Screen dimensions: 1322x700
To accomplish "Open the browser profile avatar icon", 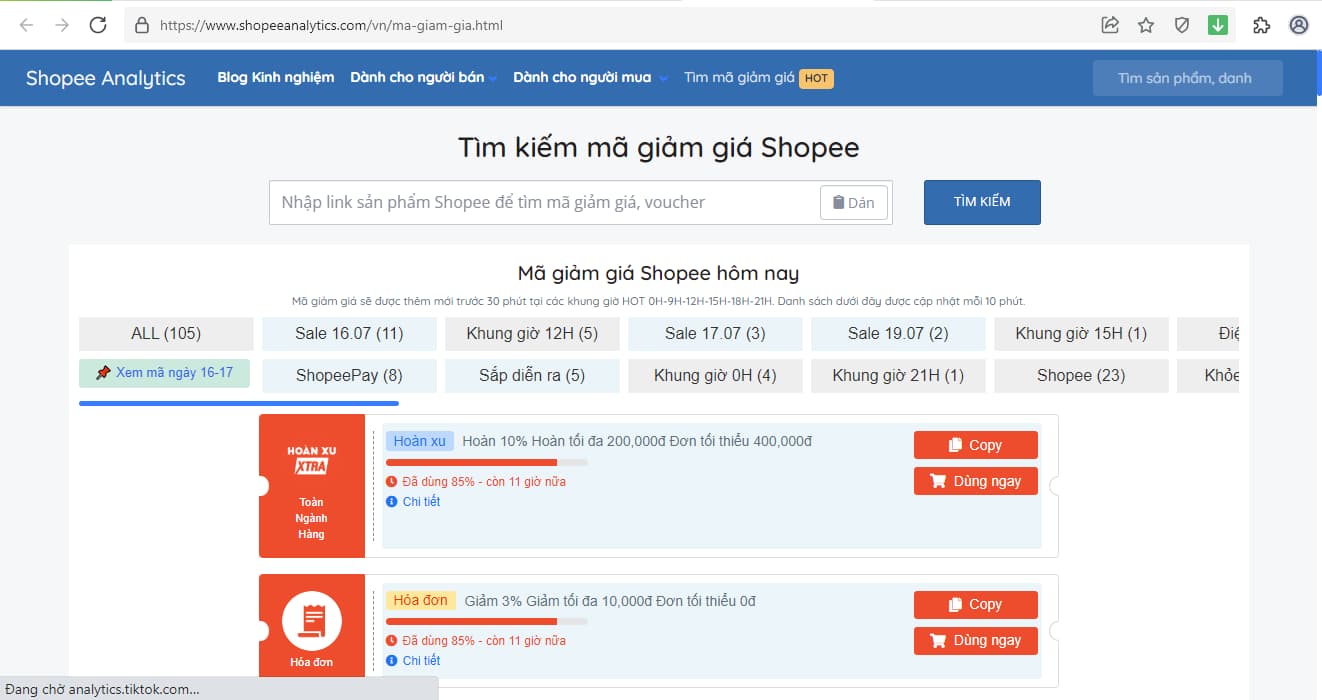I will (x=1298, y=25).
